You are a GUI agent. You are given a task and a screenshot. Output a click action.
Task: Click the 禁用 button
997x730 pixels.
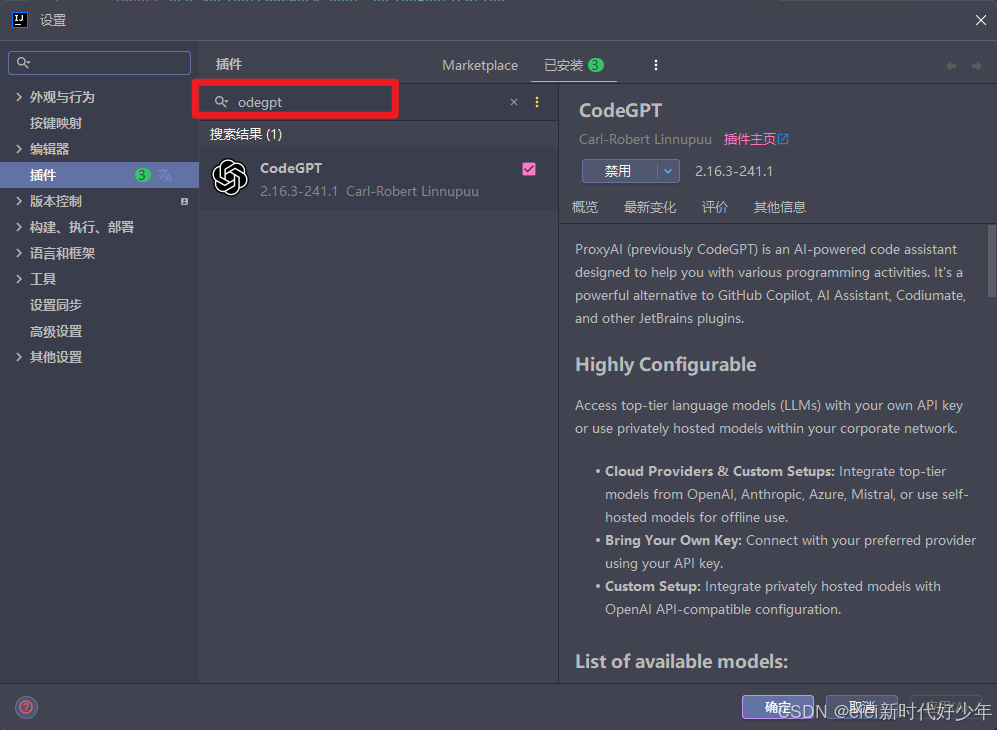pyautogui.click(x=619, y=171)
